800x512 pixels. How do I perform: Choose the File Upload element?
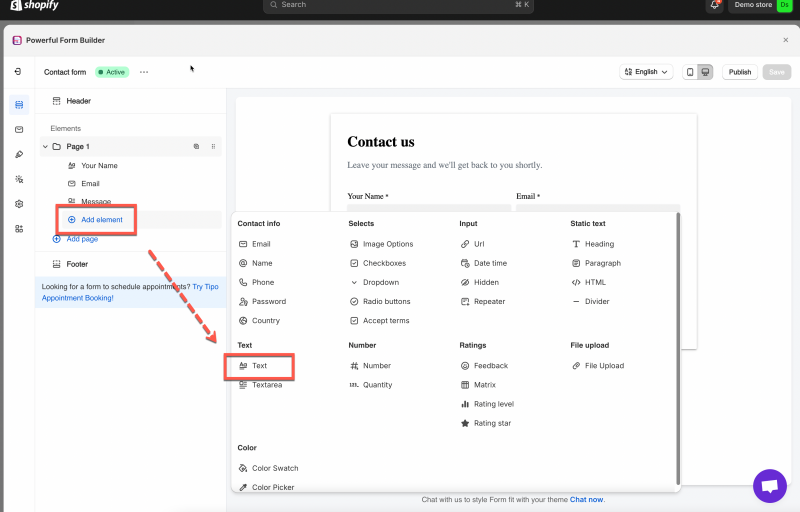pos(603,366)
